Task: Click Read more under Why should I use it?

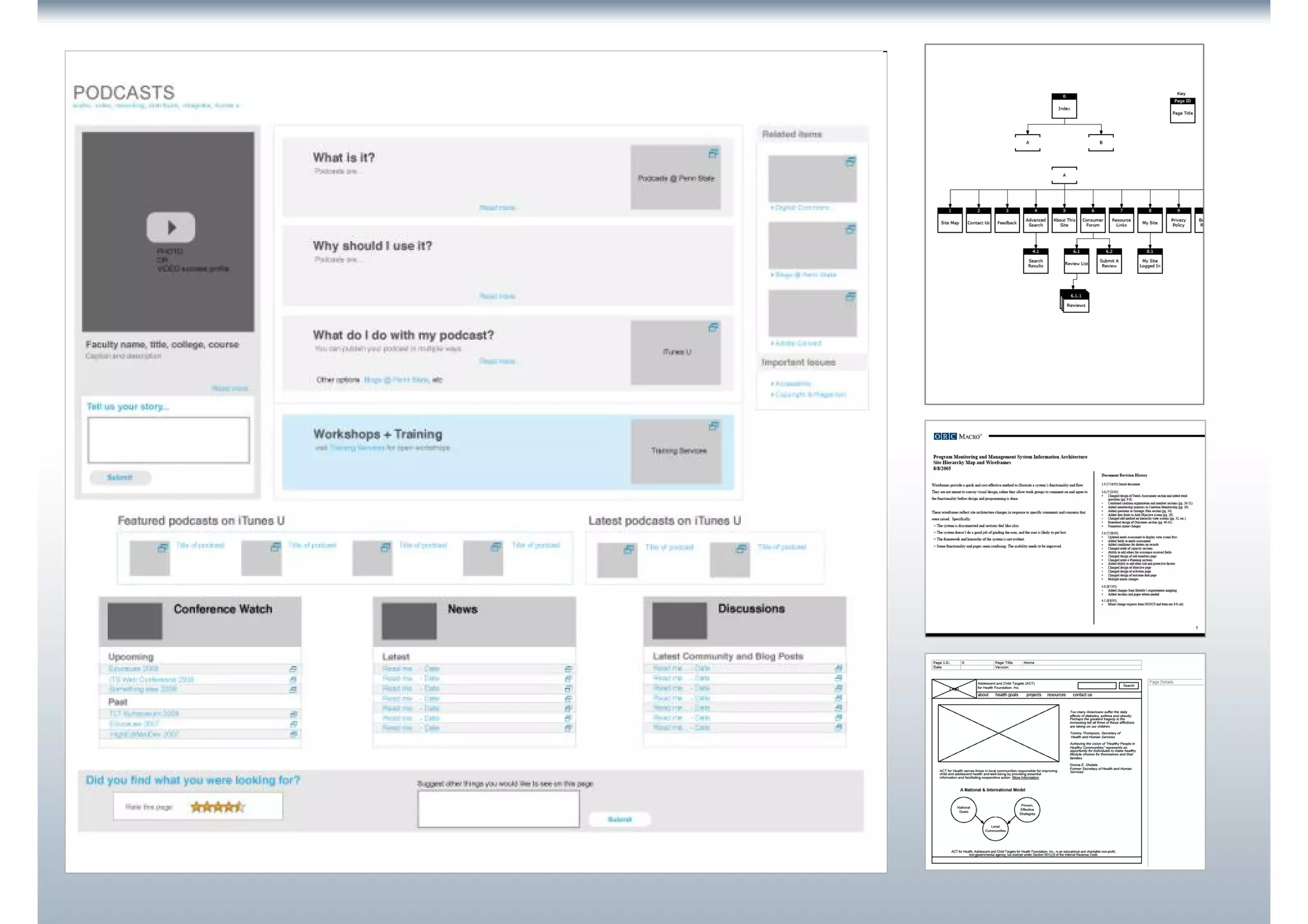Action: [498, 296]
